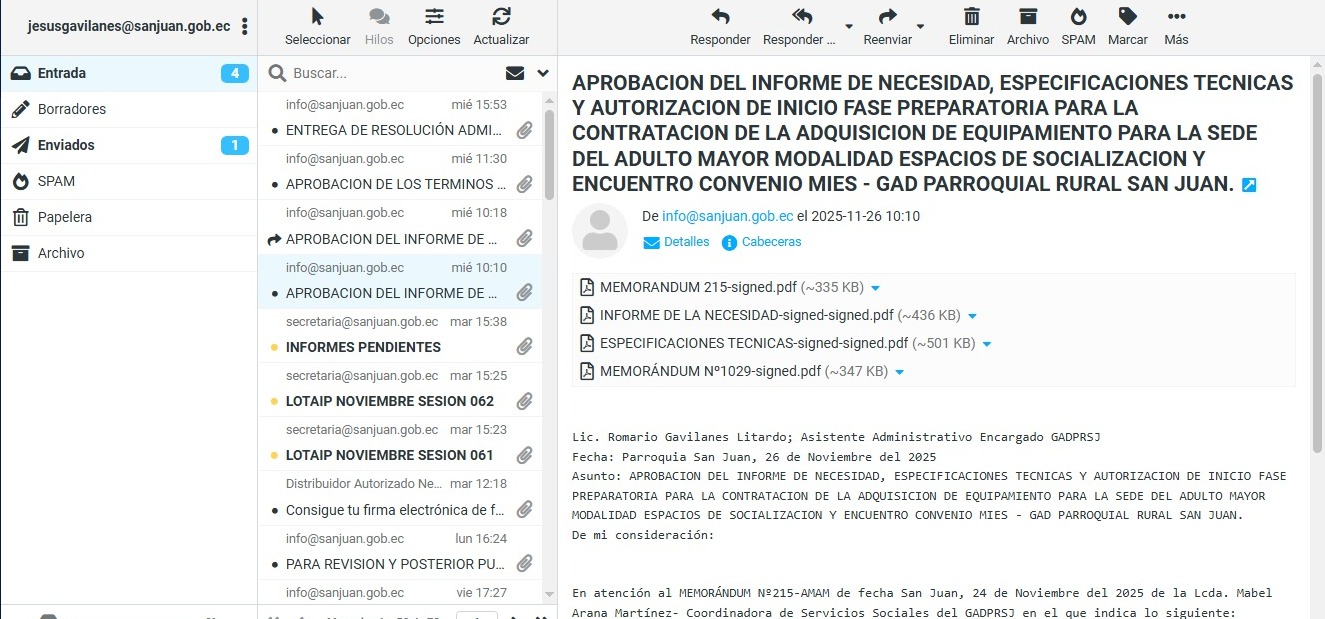Toggle the envelope mail filter in search bar
The image size is (1325, 619).
click(515, 73)
